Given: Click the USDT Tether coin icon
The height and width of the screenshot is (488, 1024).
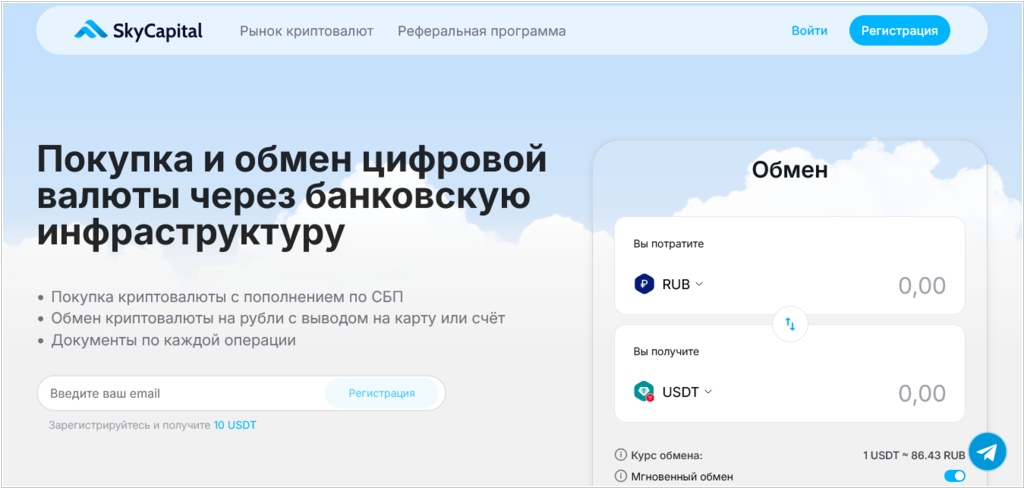Looking at the screenshot, I should 644,392.
